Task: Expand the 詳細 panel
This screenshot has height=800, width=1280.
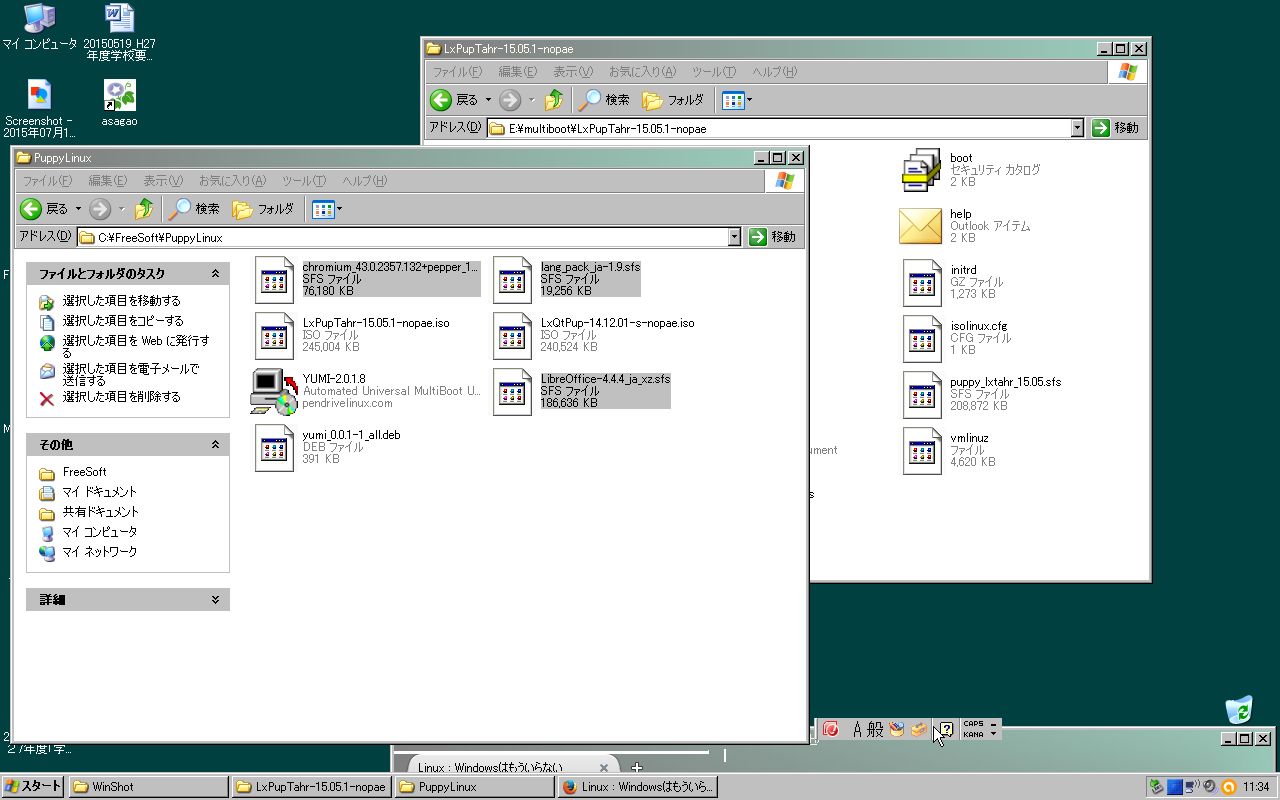Action: pyautogui.click(x=215, y=599)
